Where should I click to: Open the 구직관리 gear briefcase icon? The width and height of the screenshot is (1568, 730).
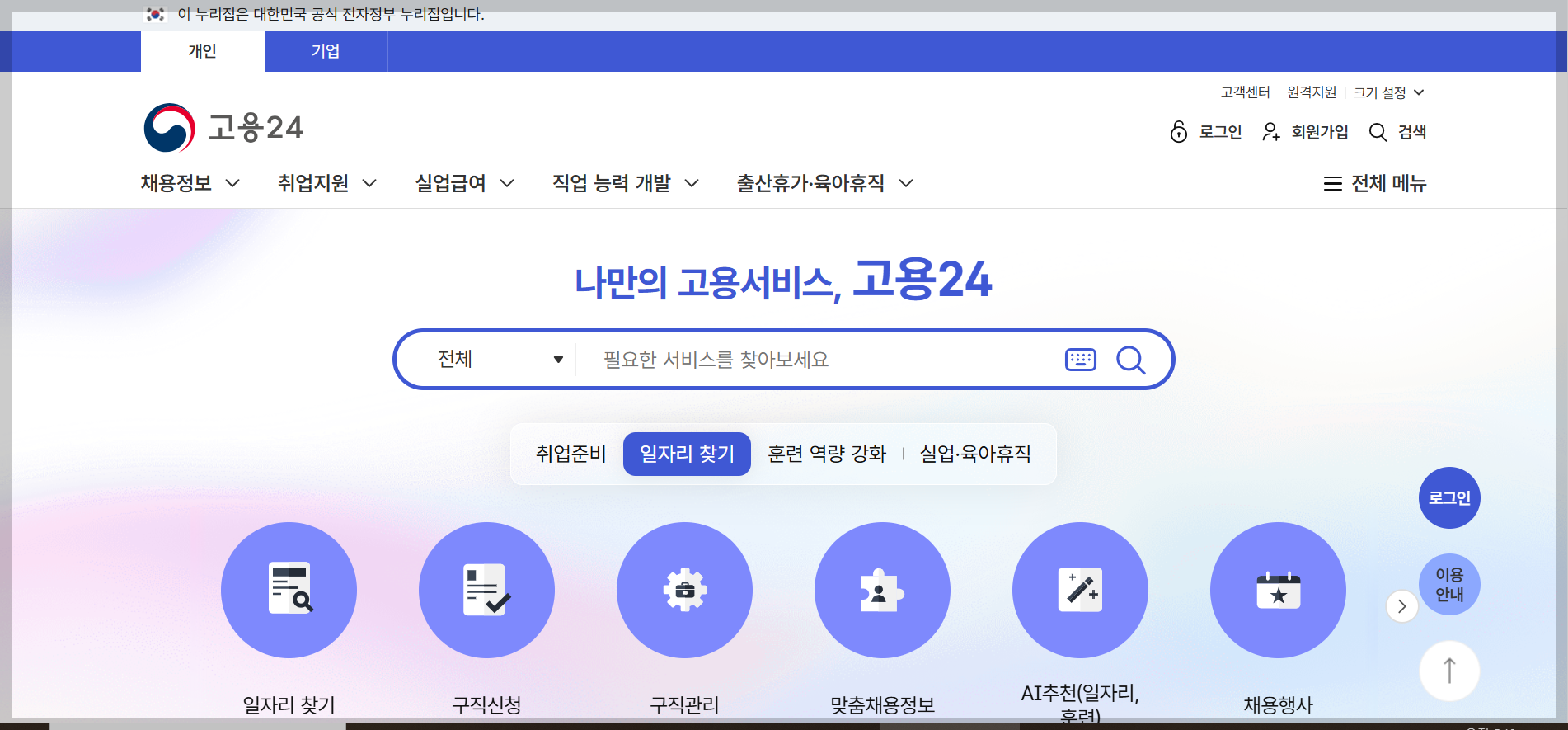[x=684, y=590]
